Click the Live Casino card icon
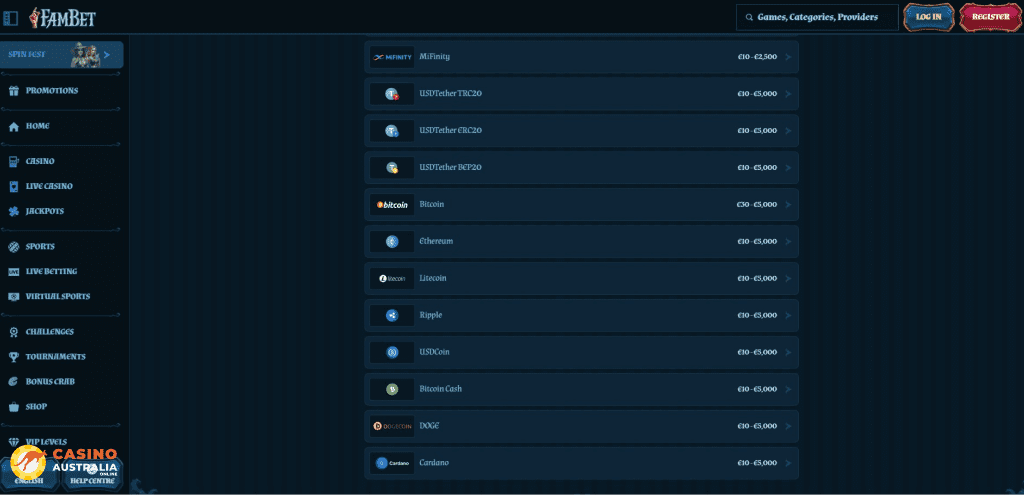This screenshot has height=495, width=1024. (13, 186)
